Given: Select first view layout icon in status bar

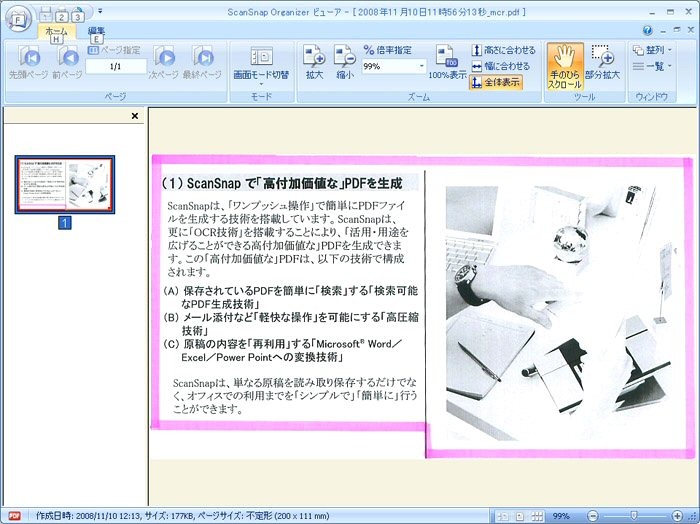Looking at the screenshot, I should (502, 516).
